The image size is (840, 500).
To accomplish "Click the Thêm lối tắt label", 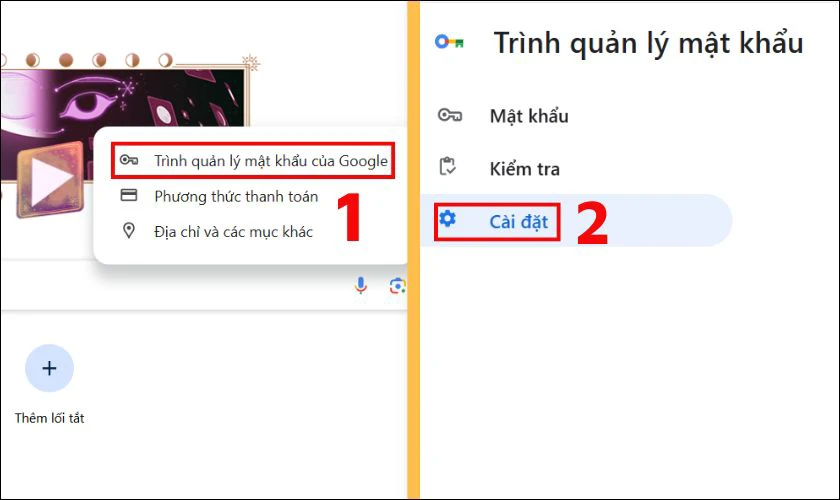I will [x=49, y=418].
